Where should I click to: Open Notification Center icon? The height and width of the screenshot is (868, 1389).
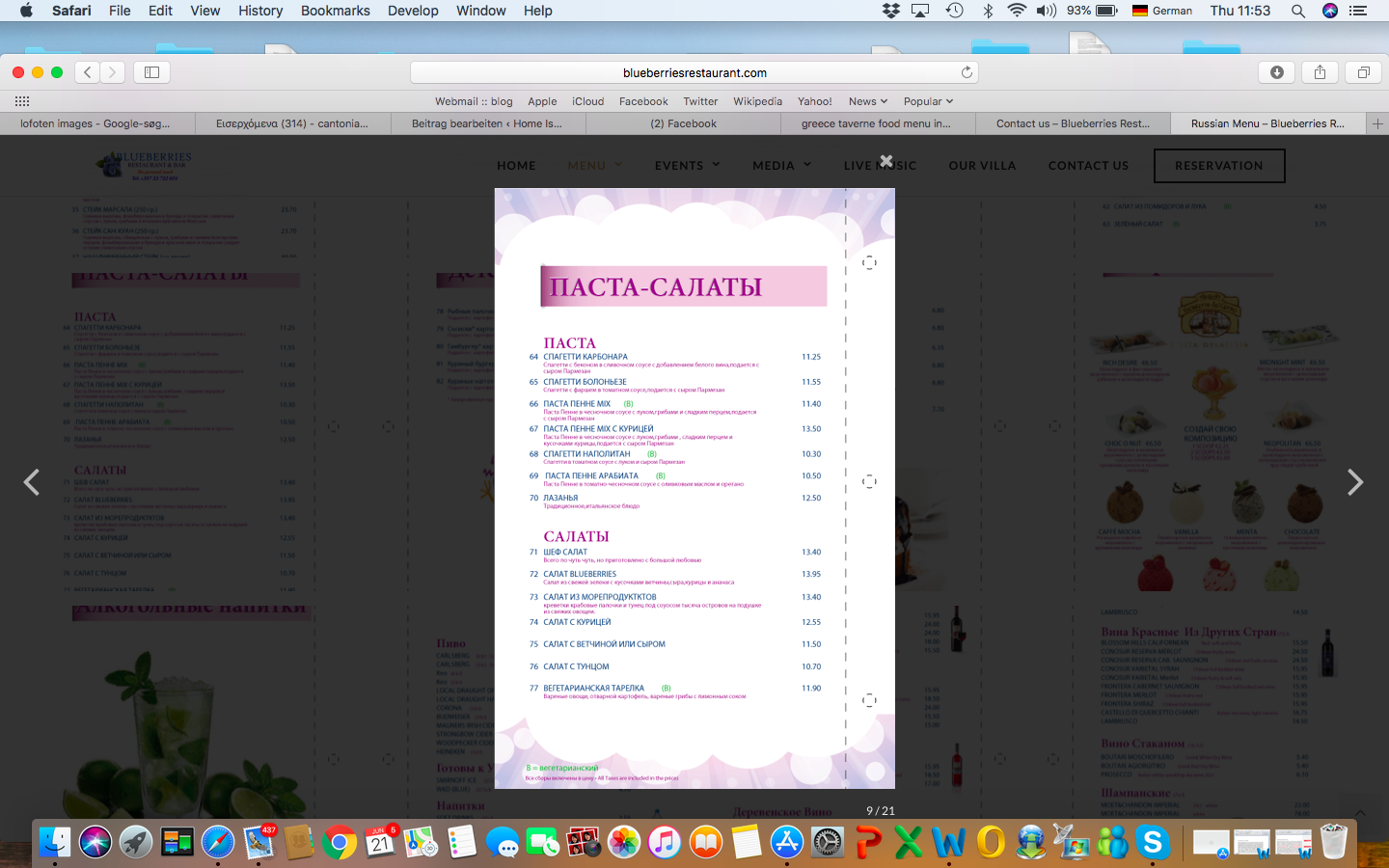coord(1359,11)
